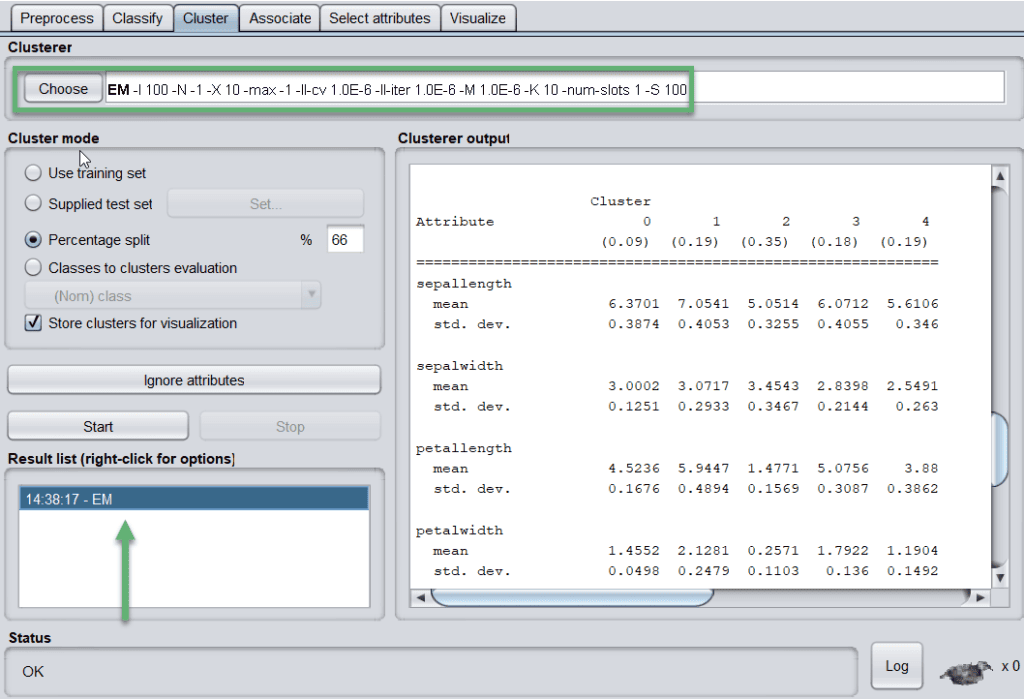The width and height of the screenshot is (1024, 699).
Task: Select Supplied test set option
Action: click(33, 204)
